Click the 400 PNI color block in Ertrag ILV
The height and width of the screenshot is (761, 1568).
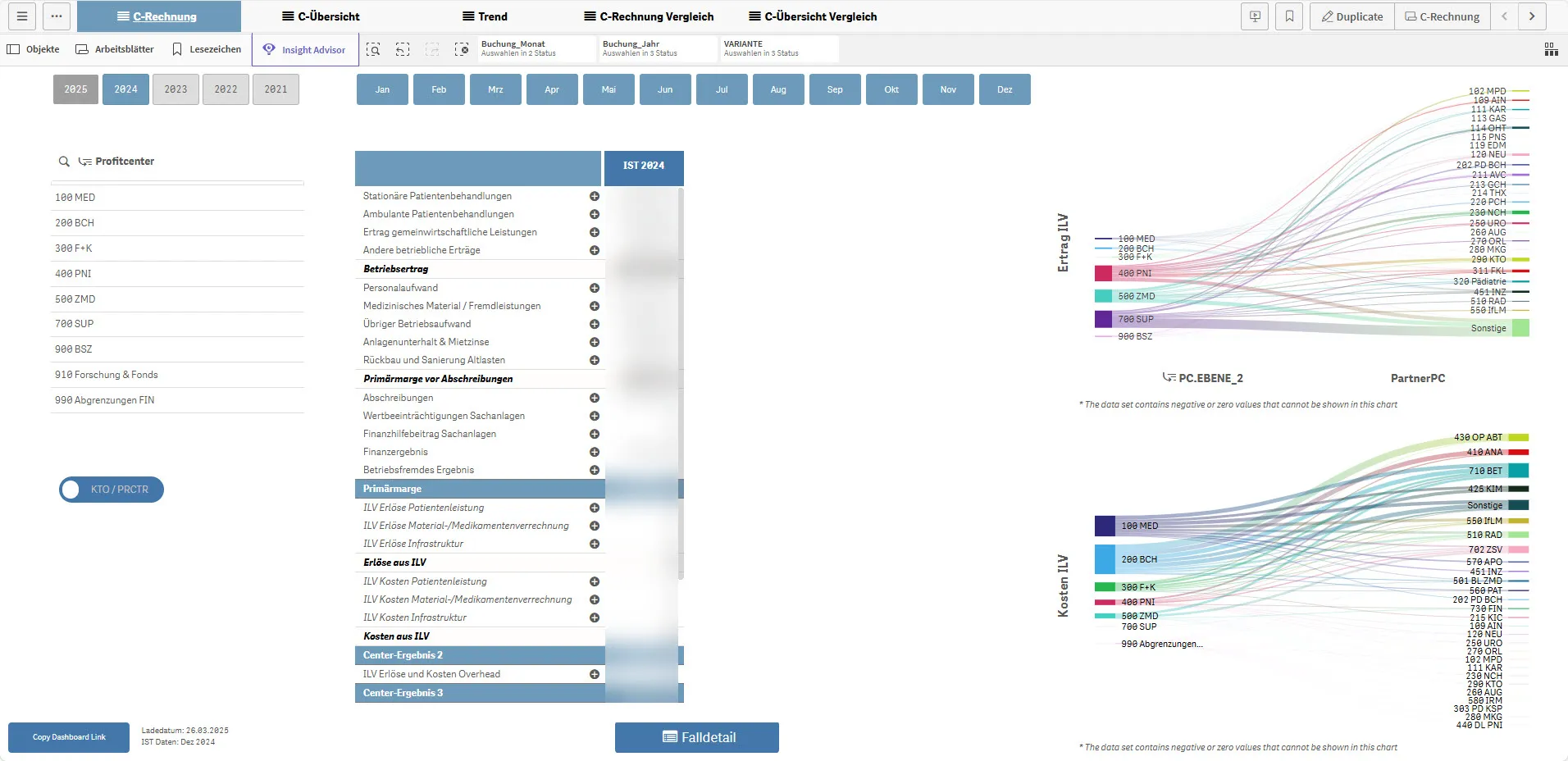1103,273
